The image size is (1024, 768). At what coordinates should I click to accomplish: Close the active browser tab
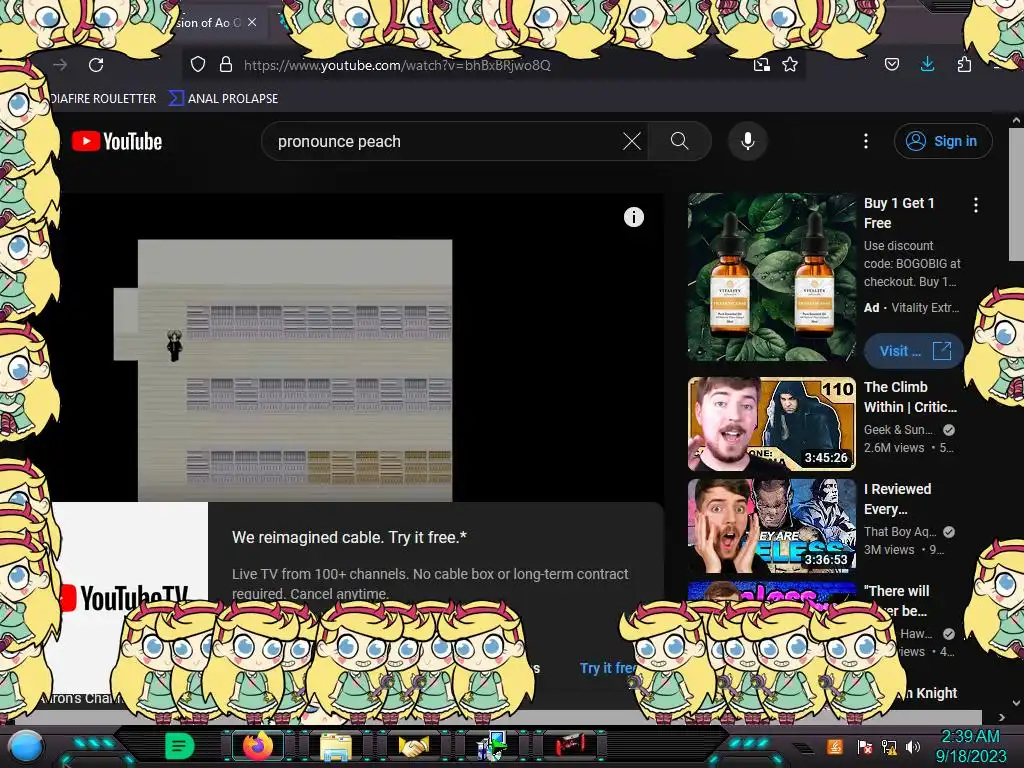(x=252, y=22)
